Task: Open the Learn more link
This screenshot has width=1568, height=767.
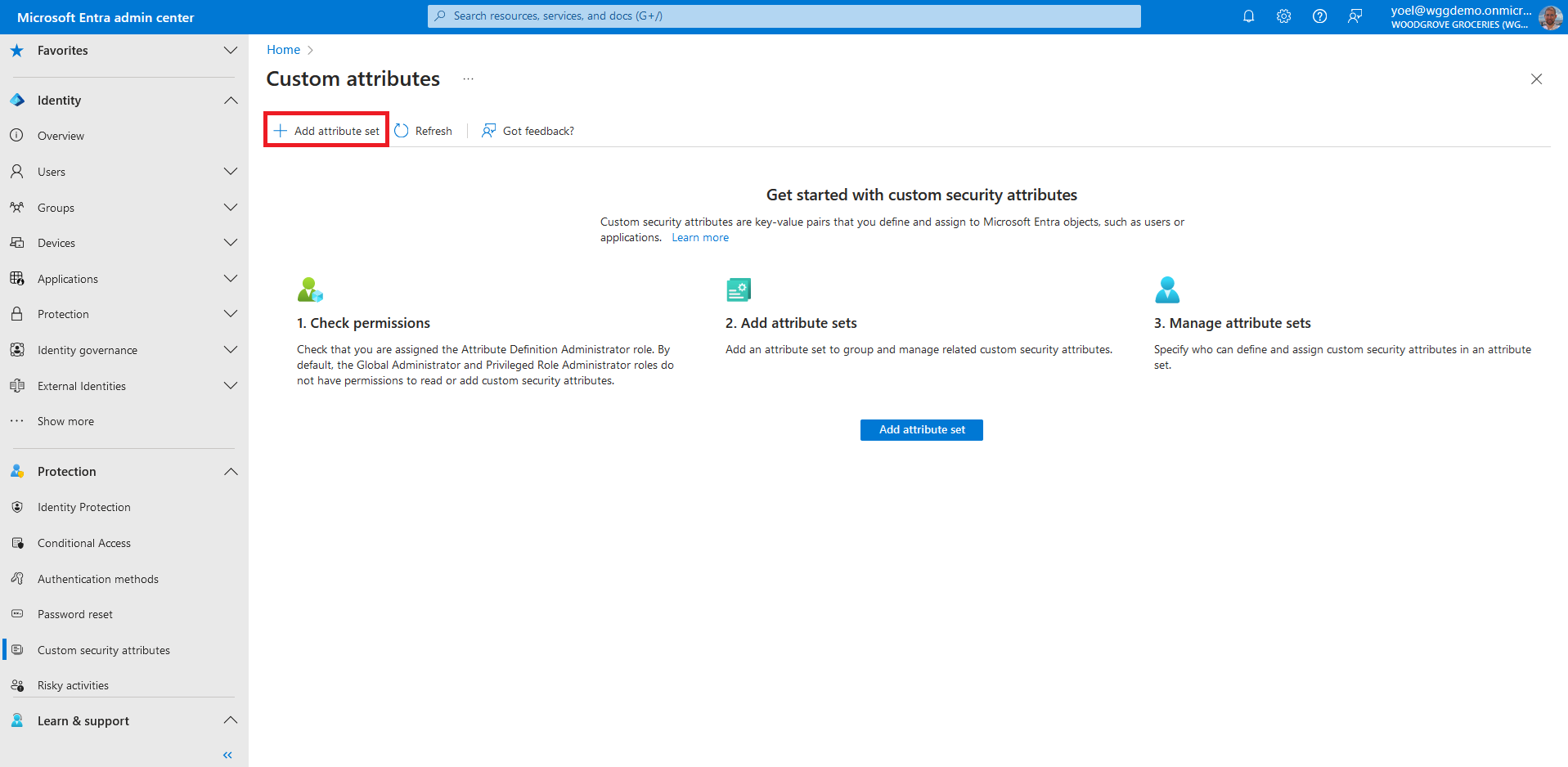Action: tap(700, 238)
